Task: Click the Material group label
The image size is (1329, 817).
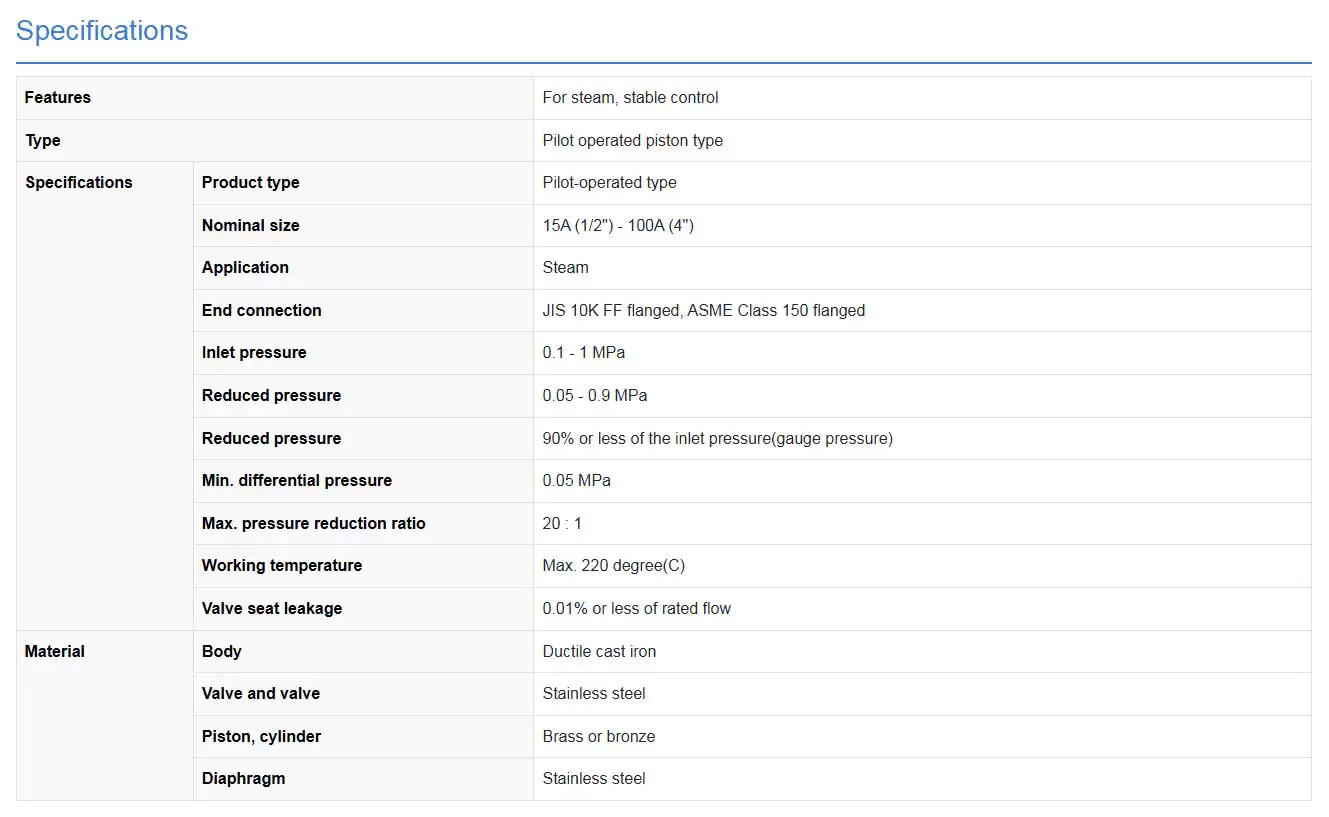Action: click(x=55, y=651)
